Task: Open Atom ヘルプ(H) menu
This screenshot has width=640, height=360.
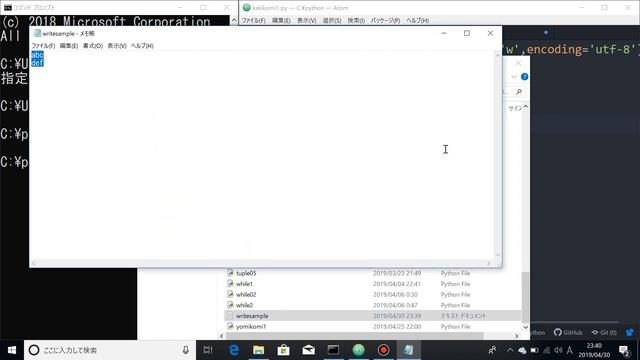Action: coord(417,20)
